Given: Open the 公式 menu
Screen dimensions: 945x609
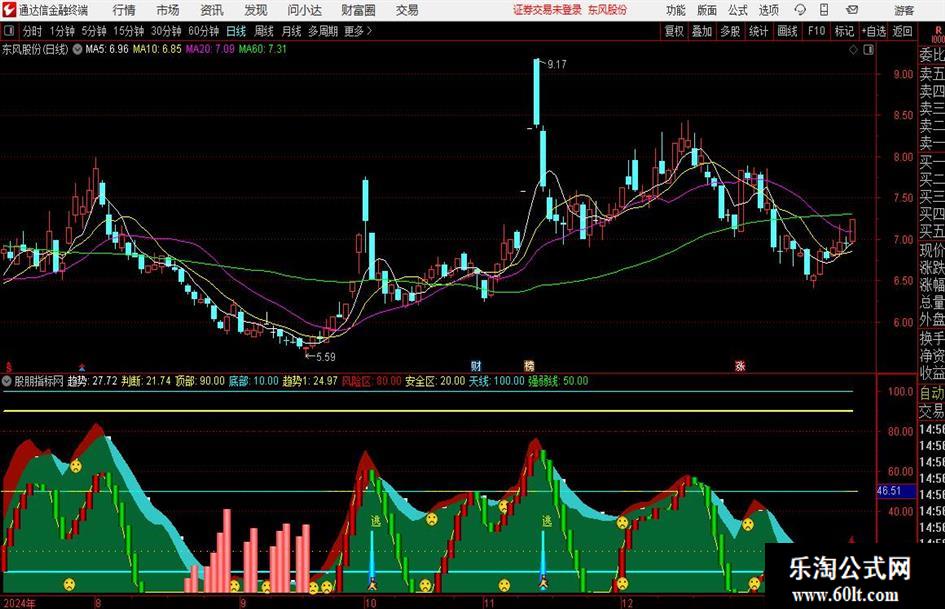Looking at the screenshot, I should click(737, 10).
